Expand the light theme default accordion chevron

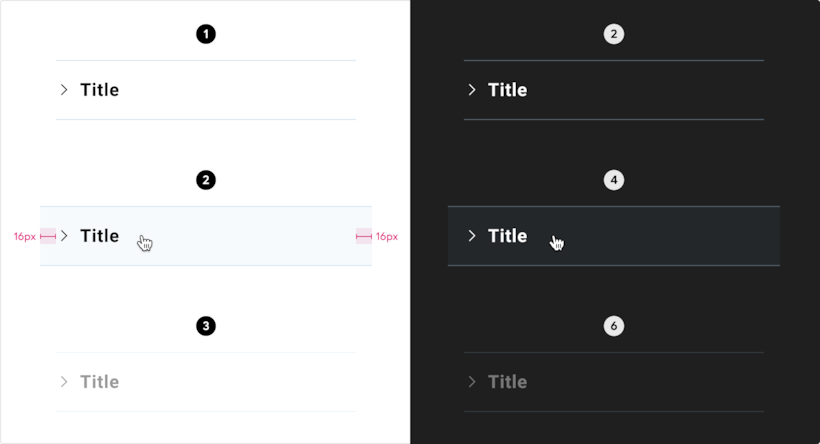coord(64,90)
